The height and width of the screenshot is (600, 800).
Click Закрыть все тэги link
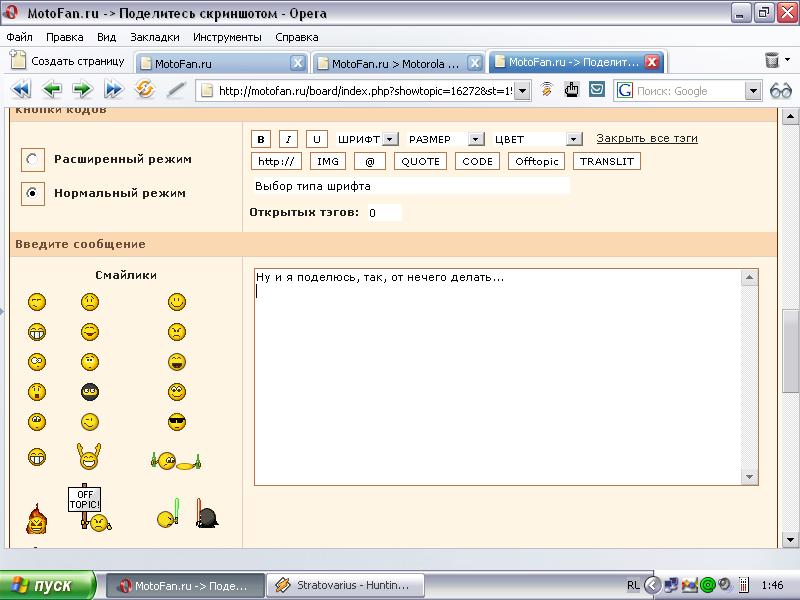(647, 138)
